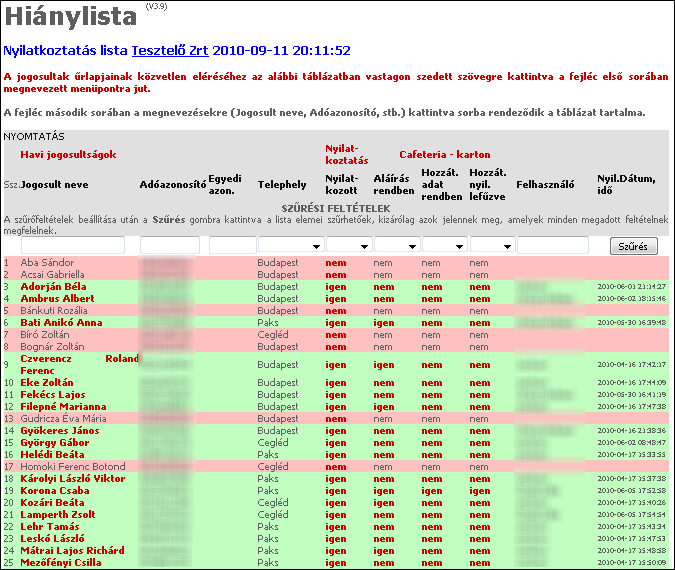
Task: Expand the Nyilatkozott filter dropdown
Action: coord(349,245)
